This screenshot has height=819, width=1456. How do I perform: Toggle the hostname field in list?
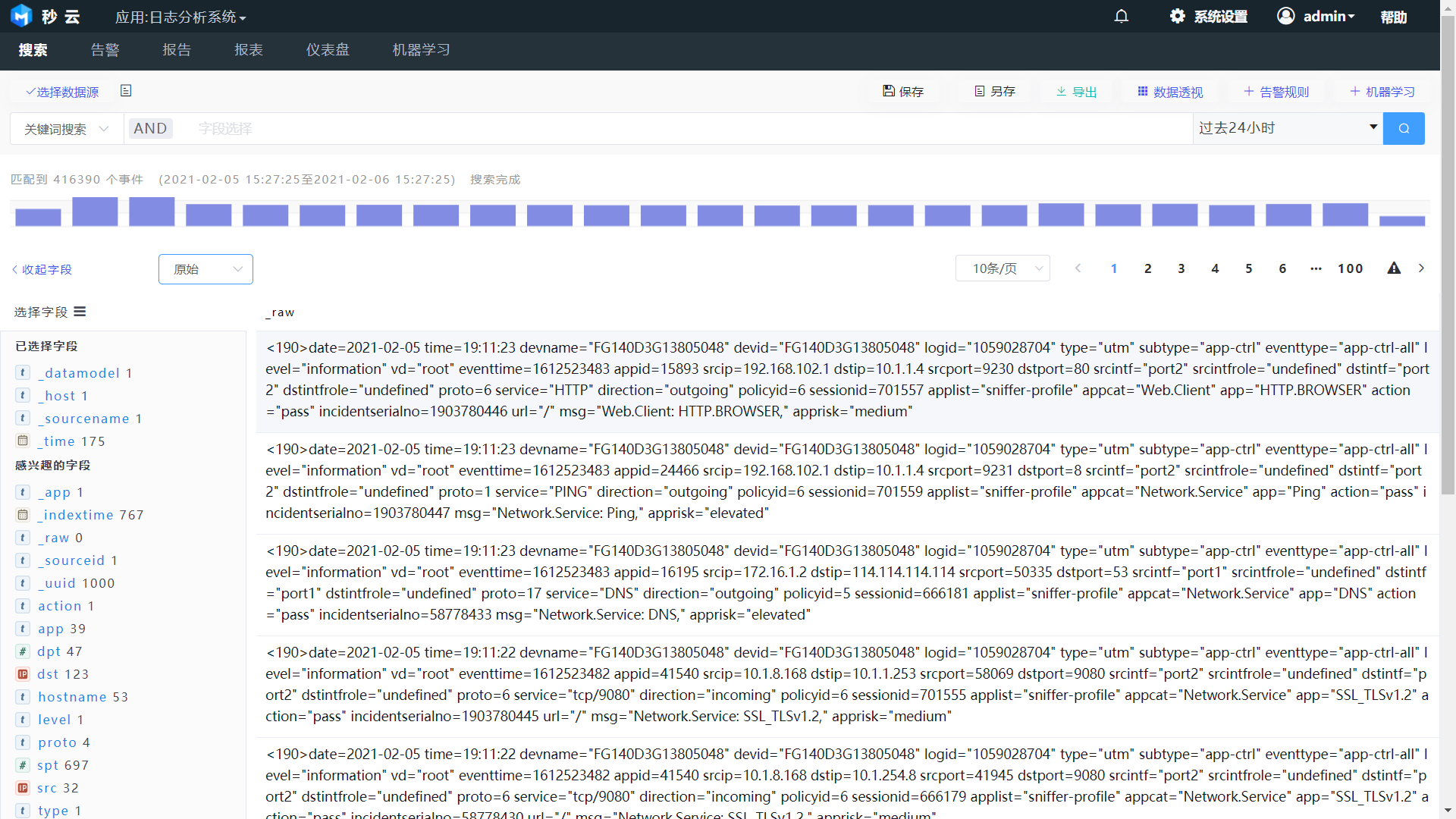click(72, 697)
